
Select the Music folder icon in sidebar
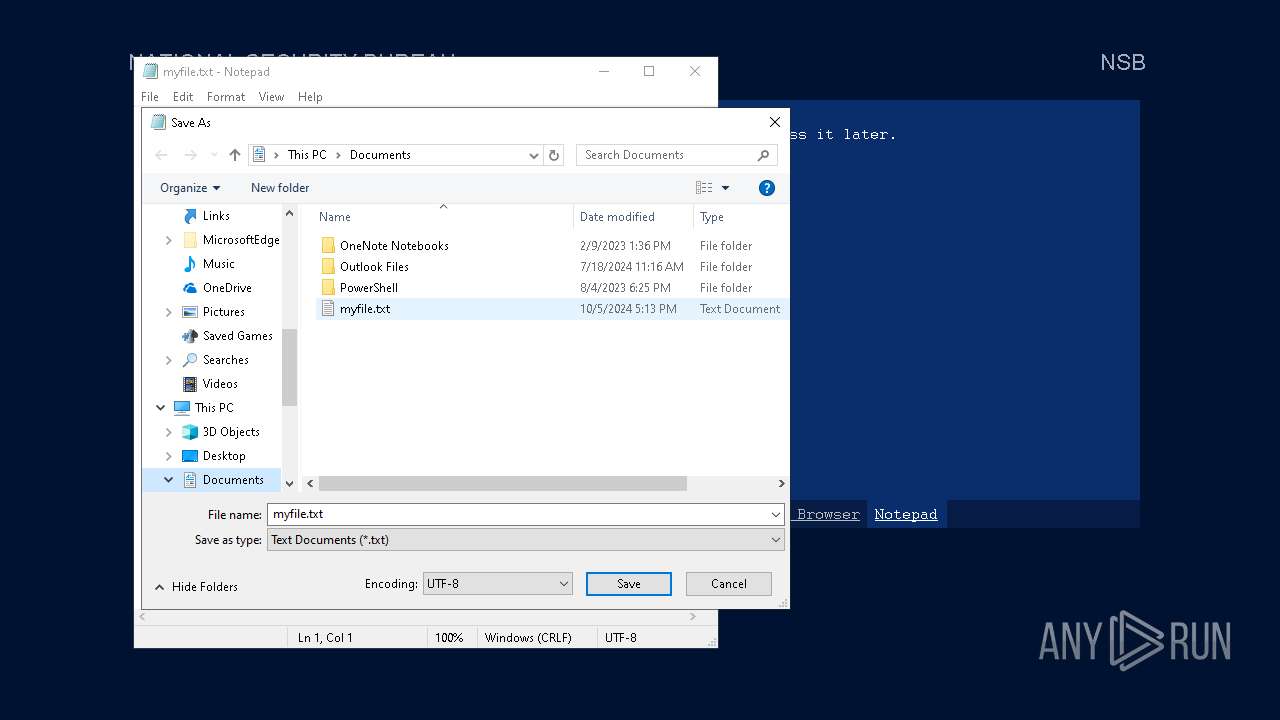tap(190, 264)
